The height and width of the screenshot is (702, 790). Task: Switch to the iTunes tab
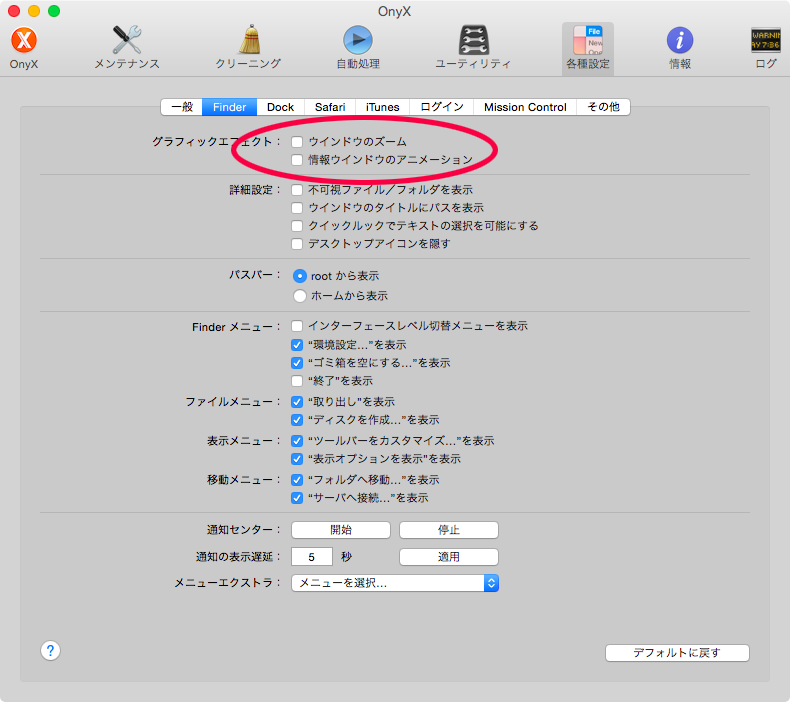[x=382, y=107]
